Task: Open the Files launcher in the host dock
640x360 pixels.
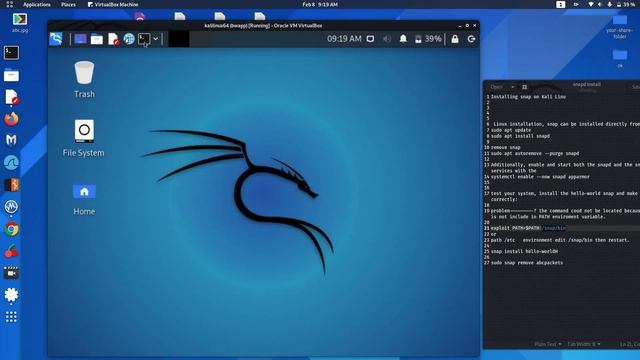Action: click(x=11, y=76)
